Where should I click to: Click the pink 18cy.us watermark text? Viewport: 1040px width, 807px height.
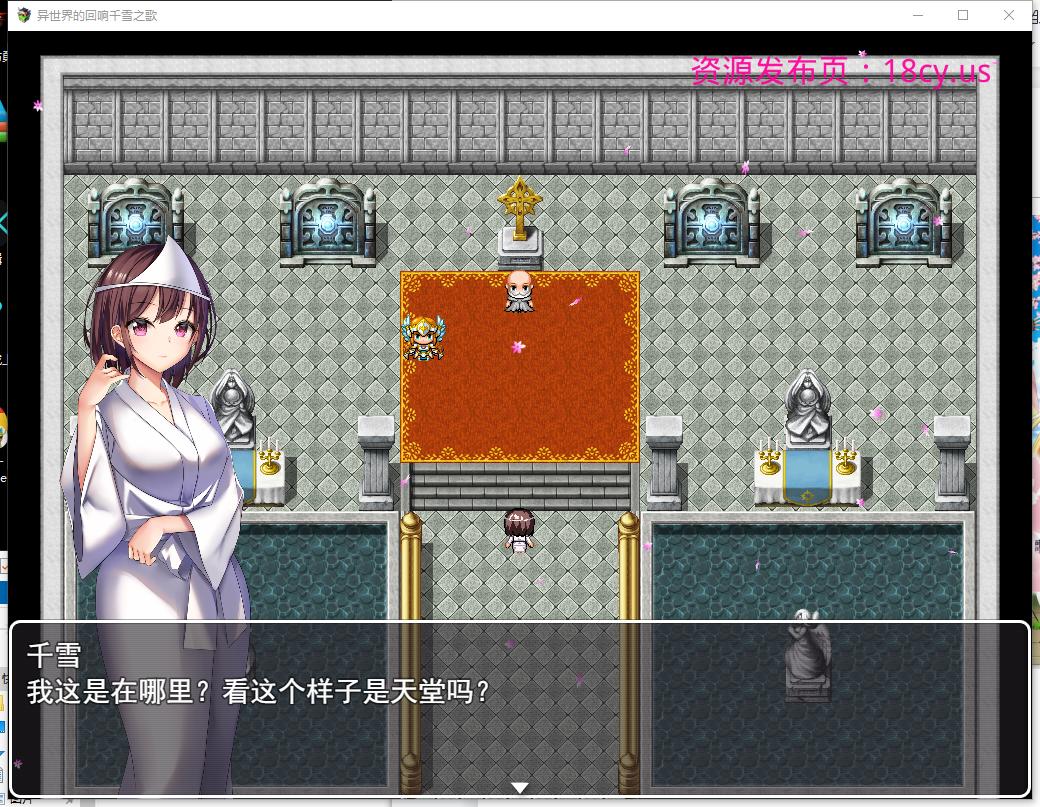click(840, 71)
